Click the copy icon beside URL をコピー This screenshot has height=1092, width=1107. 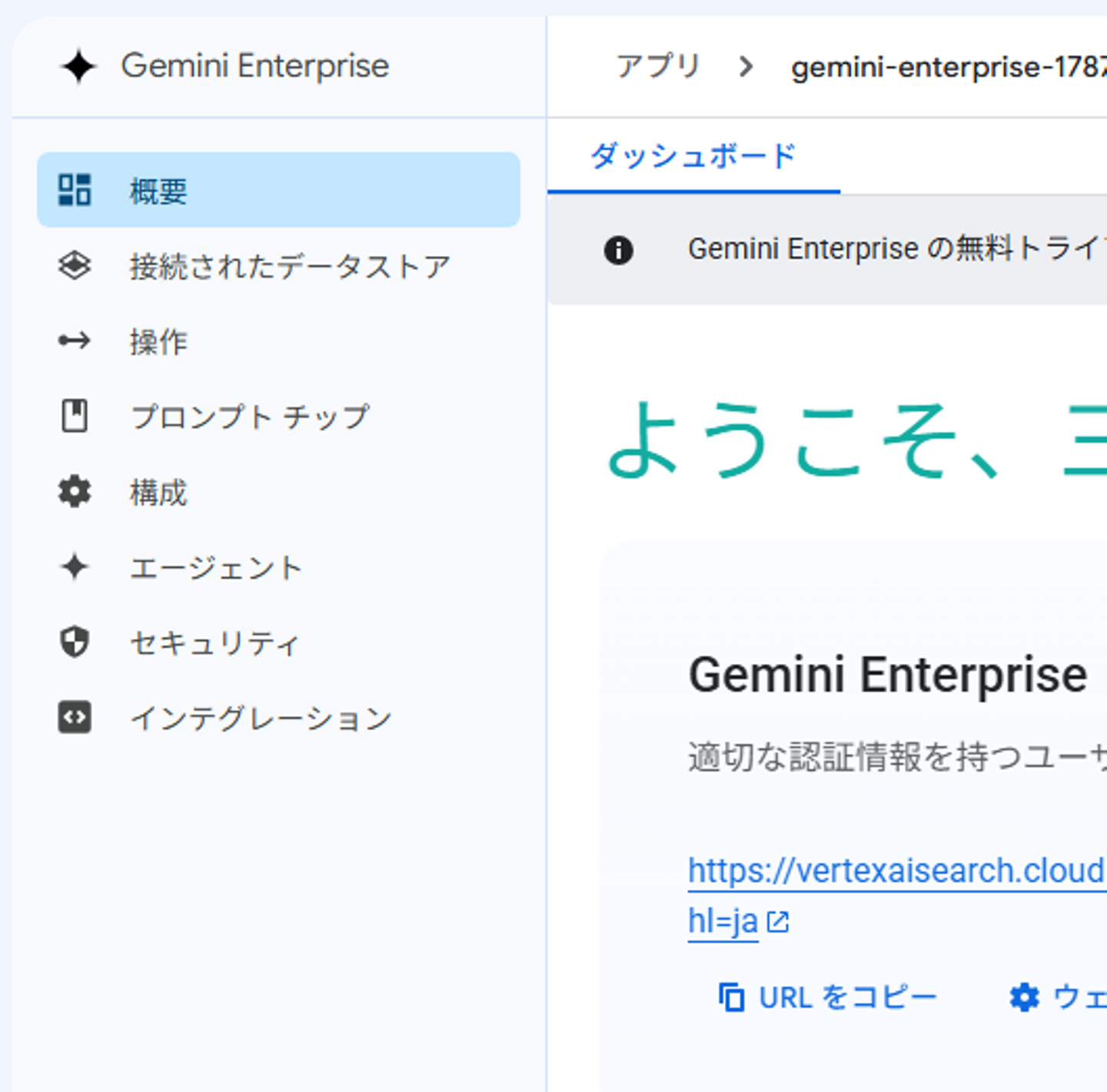(x=731, y=997)
